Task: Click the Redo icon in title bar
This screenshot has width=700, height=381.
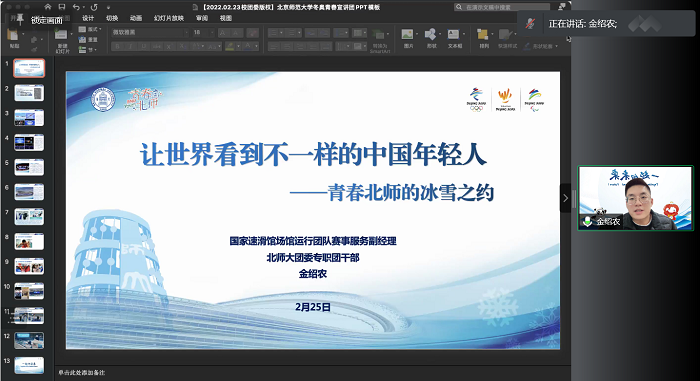Action: click(94, 7)
